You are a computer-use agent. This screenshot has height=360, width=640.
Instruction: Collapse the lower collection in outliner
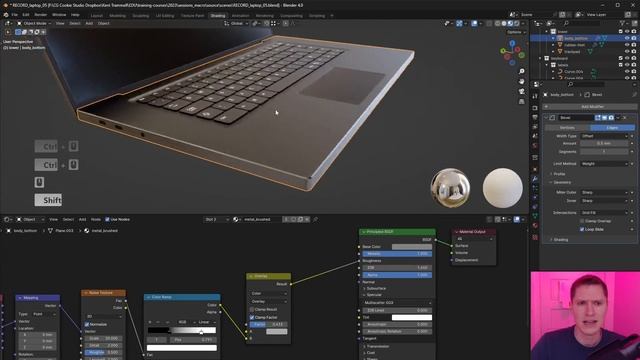coord(547,31)
